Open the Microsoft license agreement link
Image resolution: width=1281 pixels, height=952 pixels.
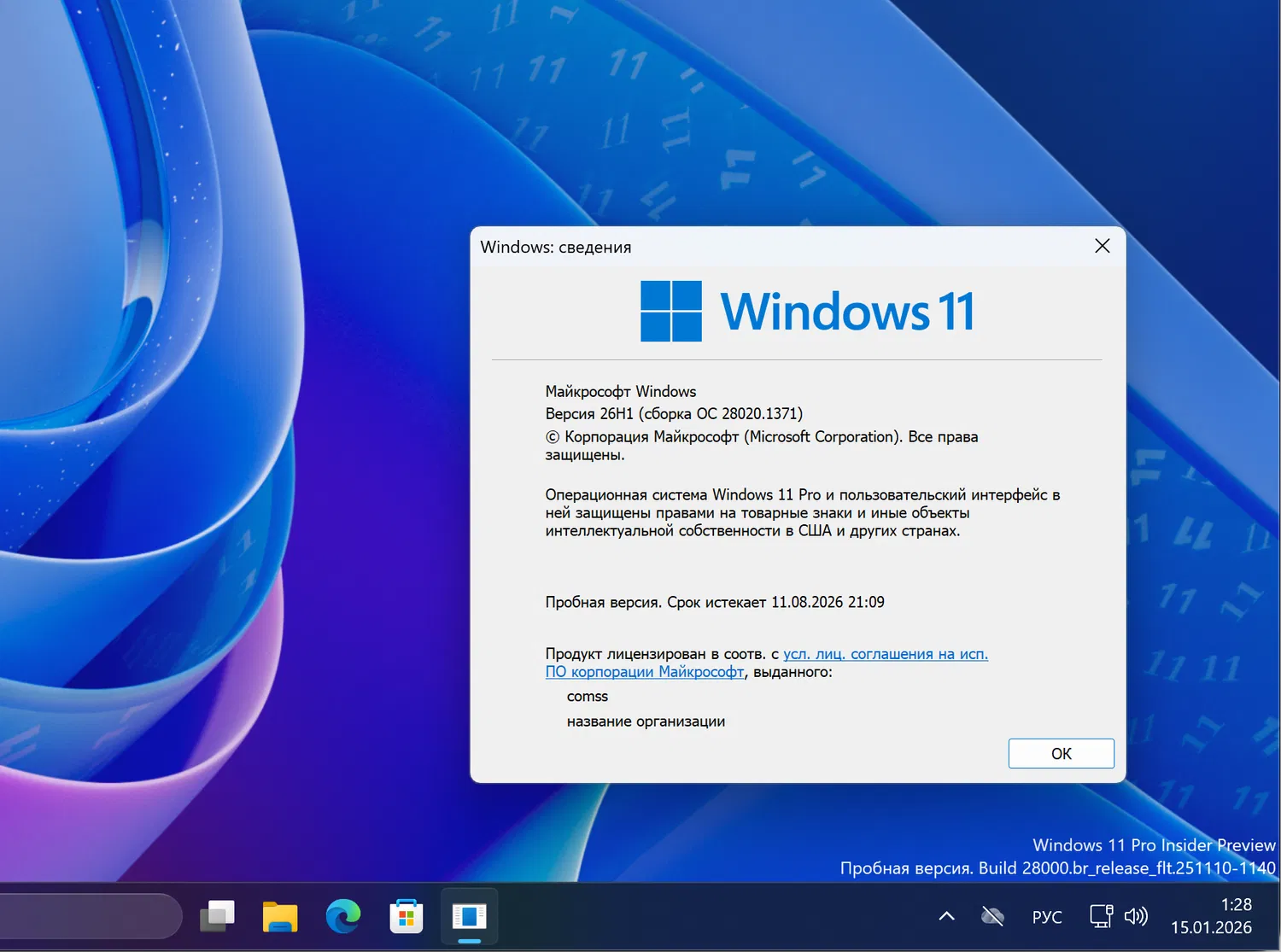pos(884,653)
